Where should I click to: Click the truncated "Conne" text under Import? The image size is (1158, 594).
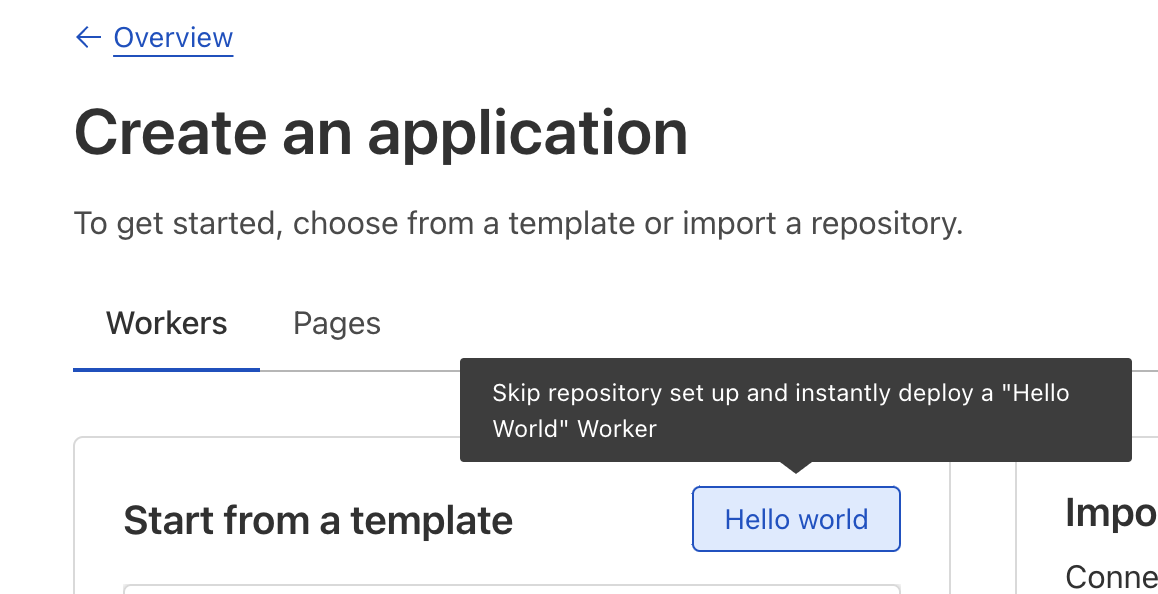[1110, 577]
